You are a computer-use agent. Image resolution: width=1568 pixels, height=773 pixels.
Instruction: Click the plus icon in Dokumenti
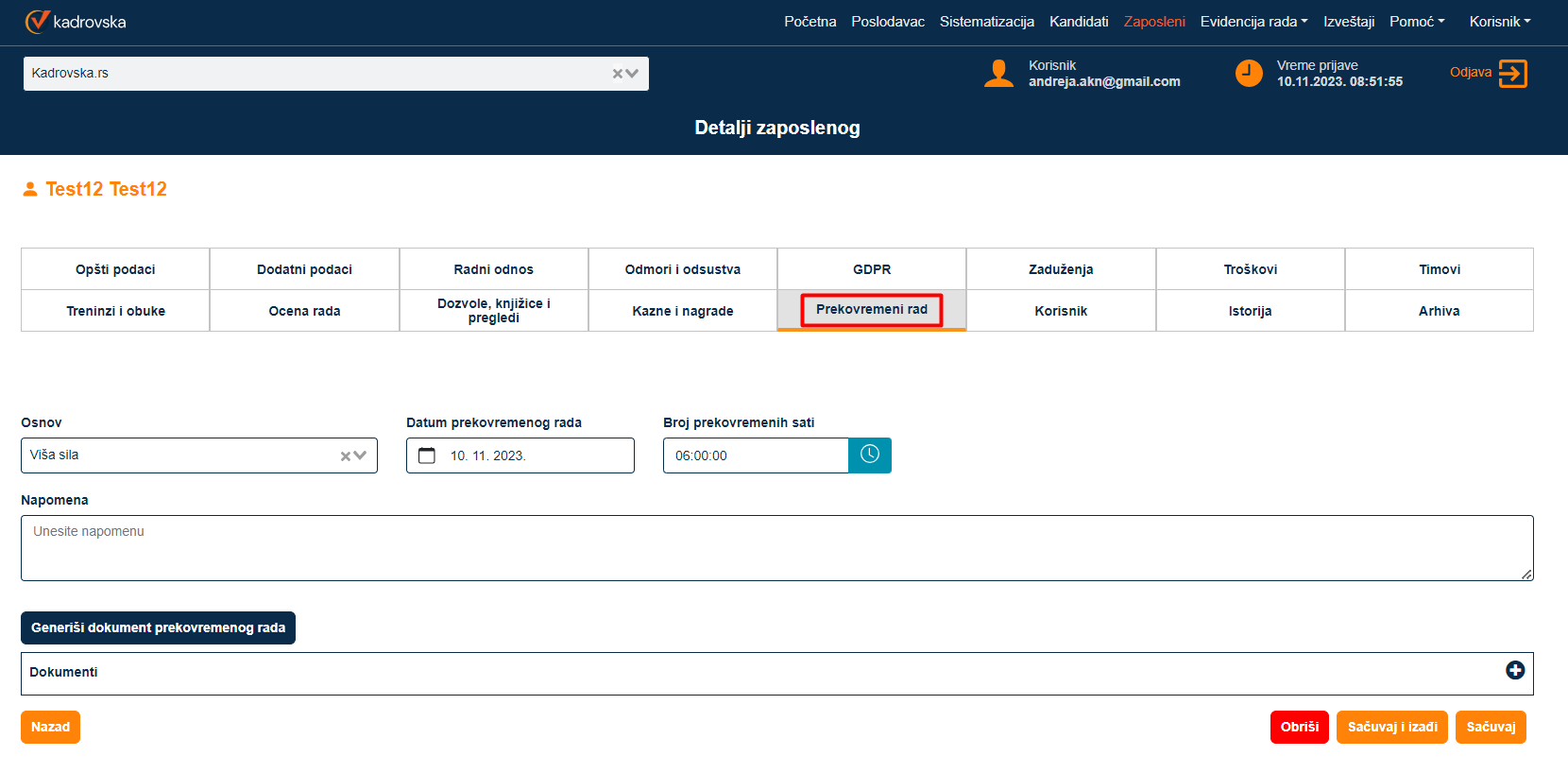tap(1514, 670)
